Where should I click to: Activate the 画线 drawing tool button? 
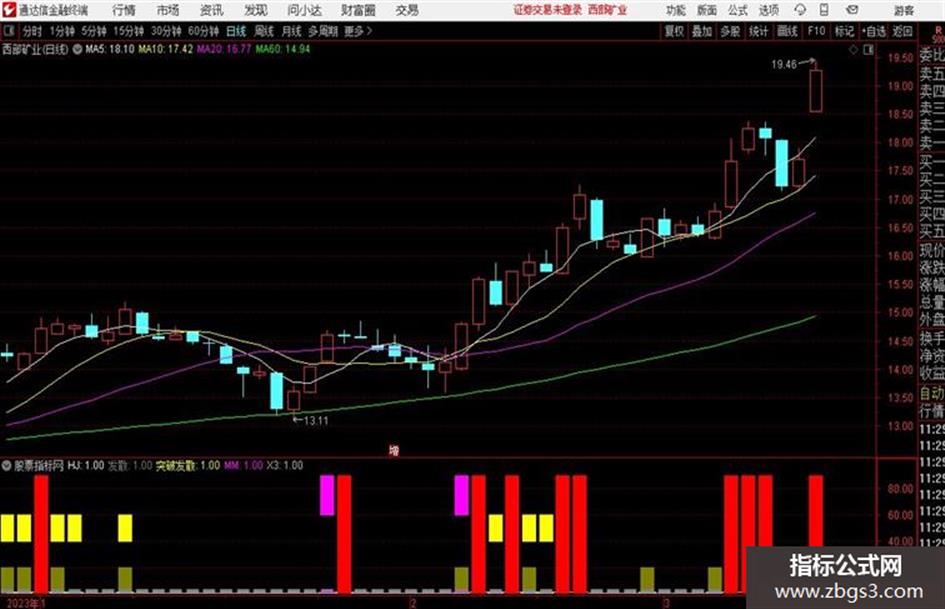[x=787, y=31]
